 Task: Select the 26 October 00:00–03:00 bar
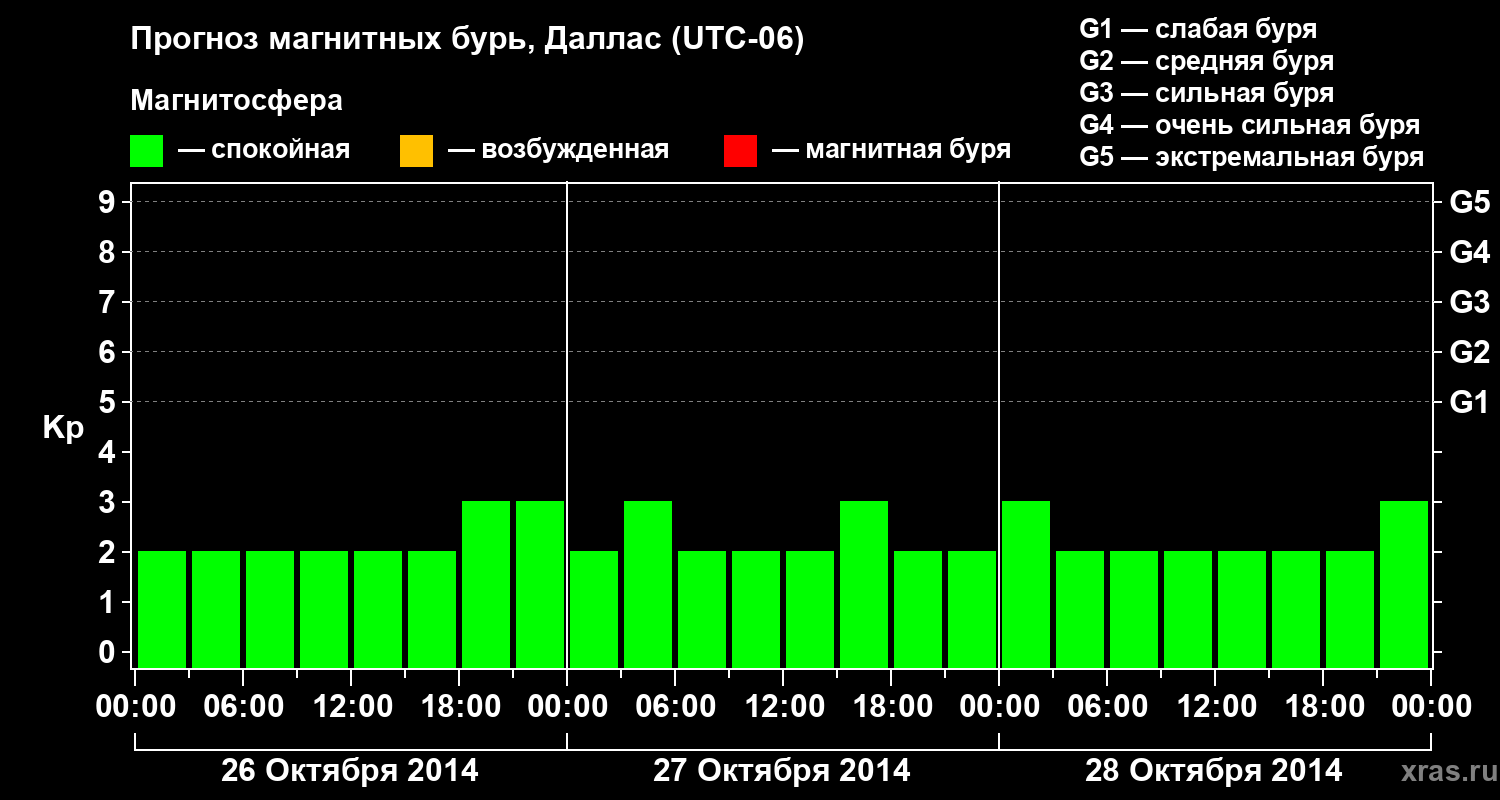pos(162,609)
